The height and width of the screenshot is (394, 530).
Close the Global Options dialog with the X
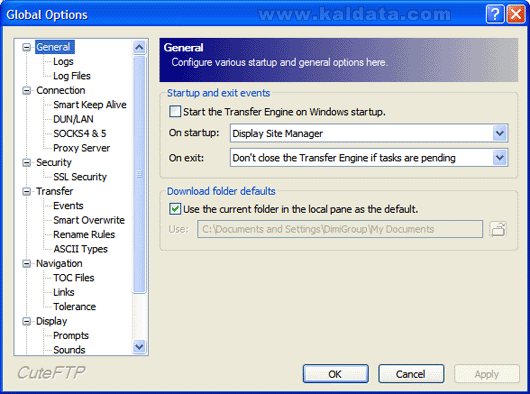(x=516, y=14)
